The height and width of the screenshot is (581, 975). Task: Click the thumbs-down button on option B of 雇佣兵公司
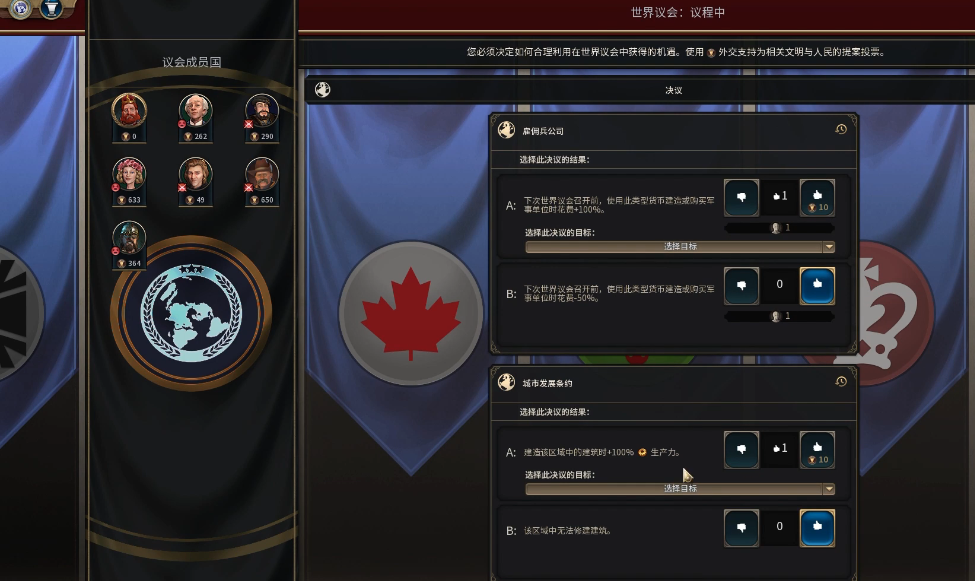(741, 286)
